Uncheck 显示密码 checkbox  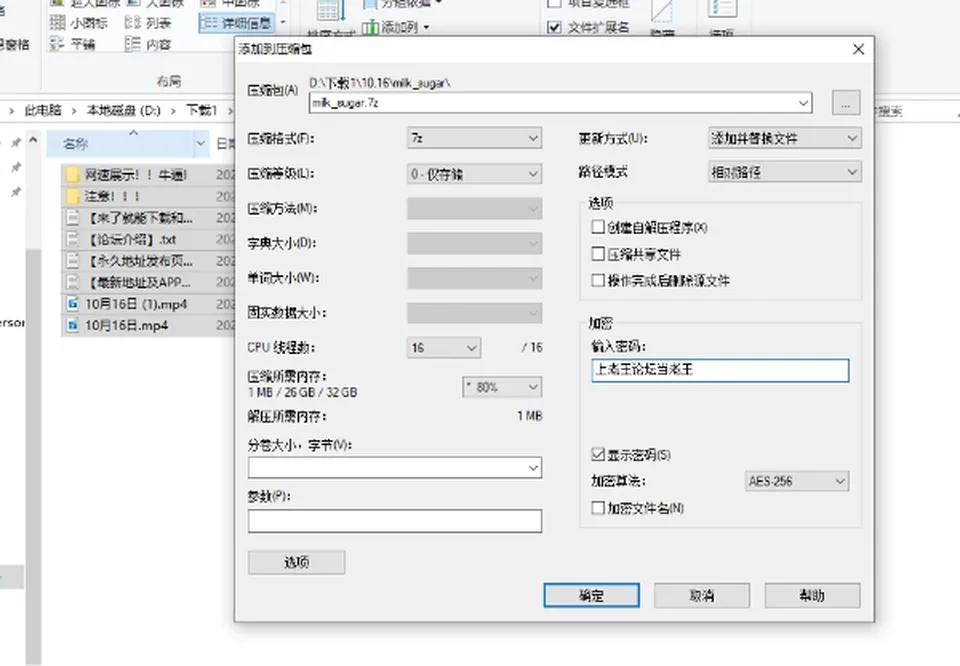(x=598, y=454)
